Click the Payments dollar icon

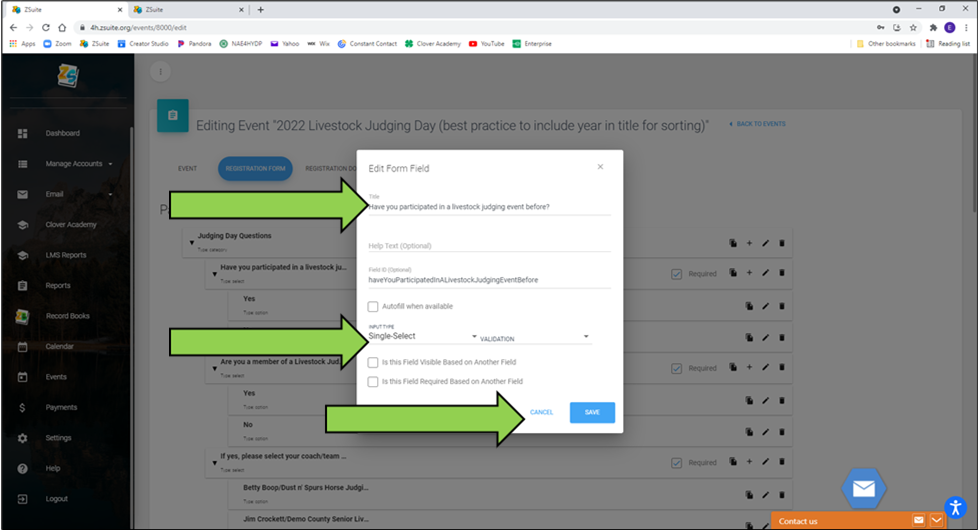pyautogui.click(x=22, y=408)
